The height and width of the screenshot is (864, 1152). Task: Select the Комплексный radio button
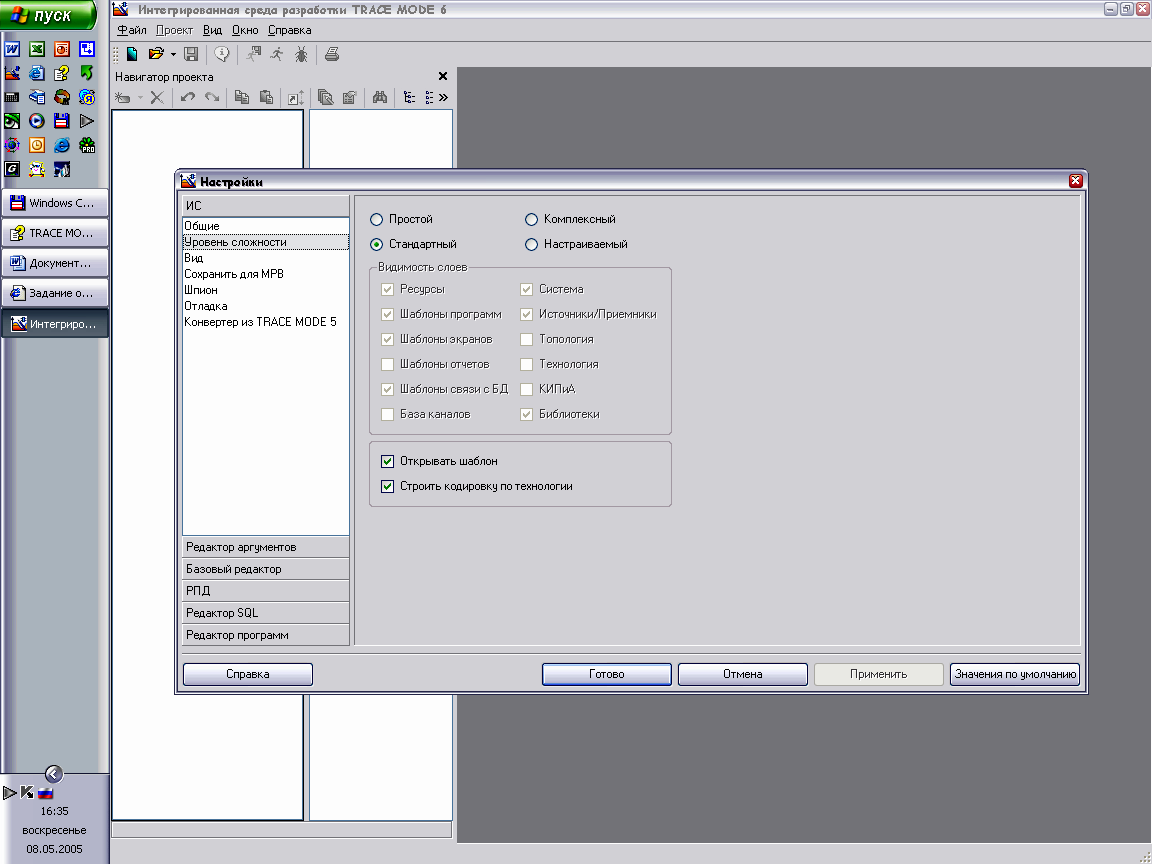pos(531,219)
